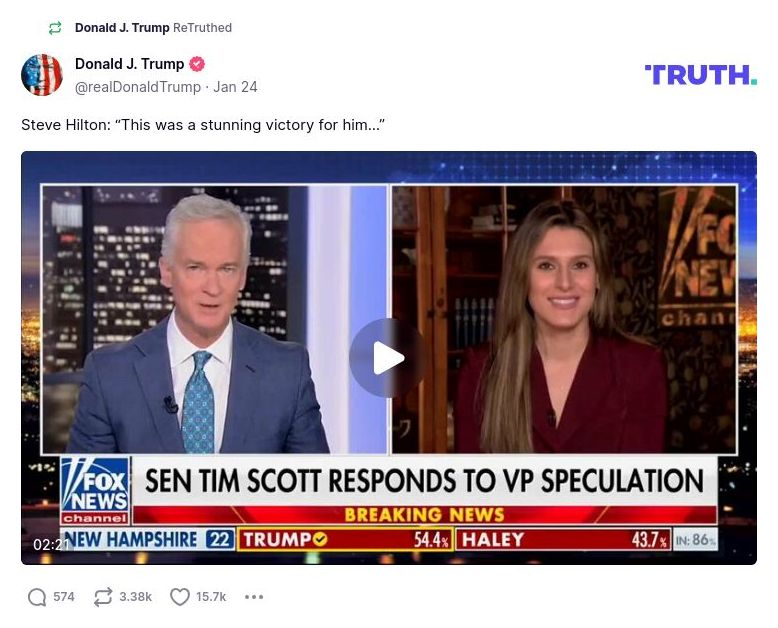Open the @realDonaldTrump handle

point(138,87)
